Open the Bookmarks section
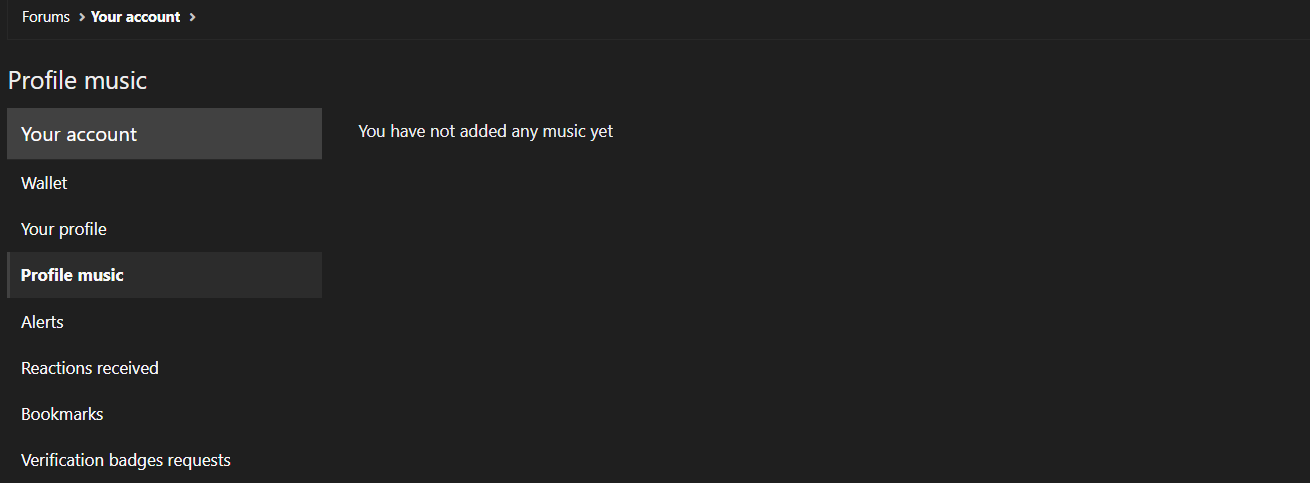 62,414
